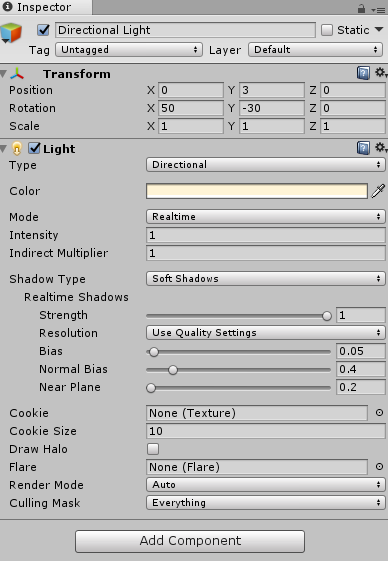Viewport: 388px width, 561px height.
Task: Disable the Directional Light object checkbox
Action: (43, 30)
